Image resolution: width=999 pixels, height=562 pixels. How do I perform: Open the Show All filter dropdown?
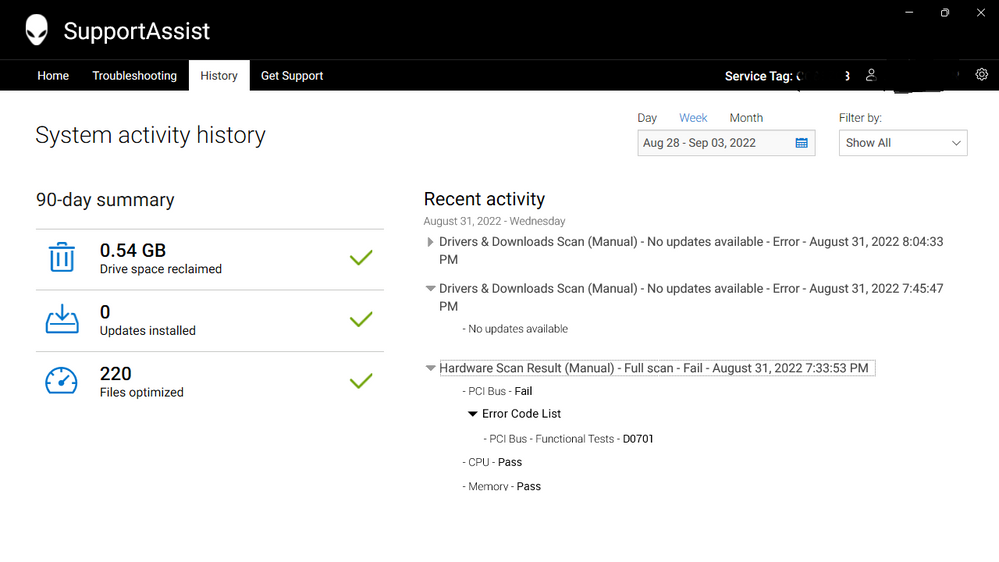coord(903,143)
